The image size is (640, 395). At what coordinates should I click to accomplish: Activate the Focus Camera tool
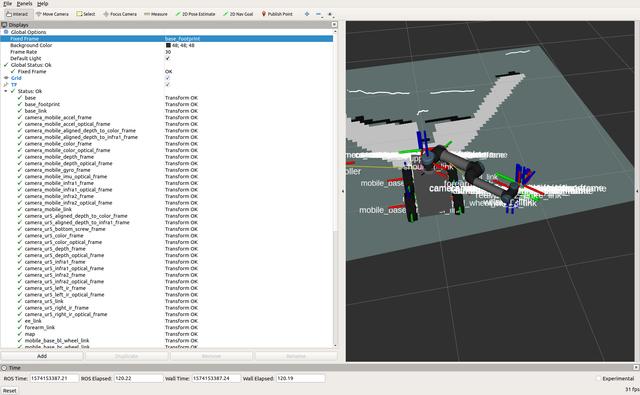[120, 14]
